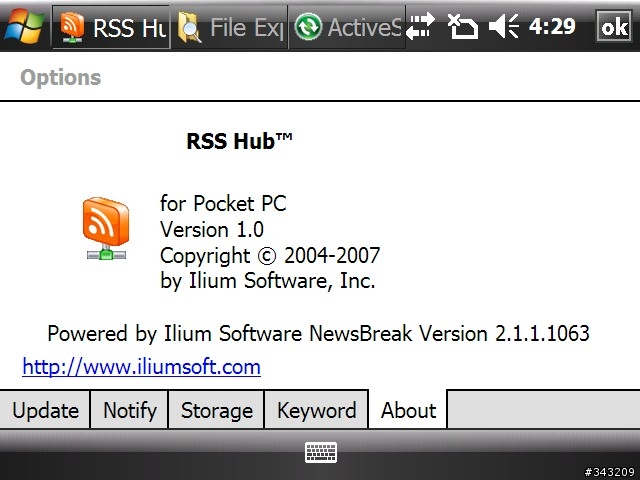Open the Windows Start menu flag
The image size is (640, 480).
pos(24,27)
